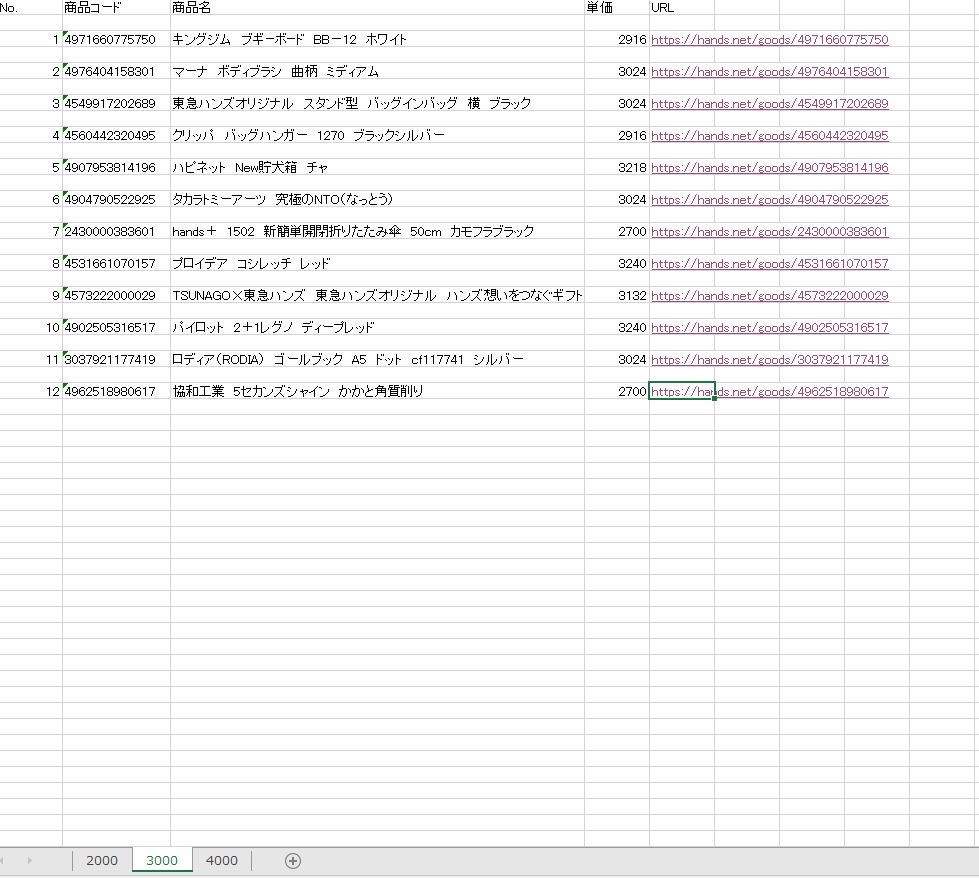The image size is (979, 878).
Task: Select cell with code 4962518980617
Action: [116, 392]
